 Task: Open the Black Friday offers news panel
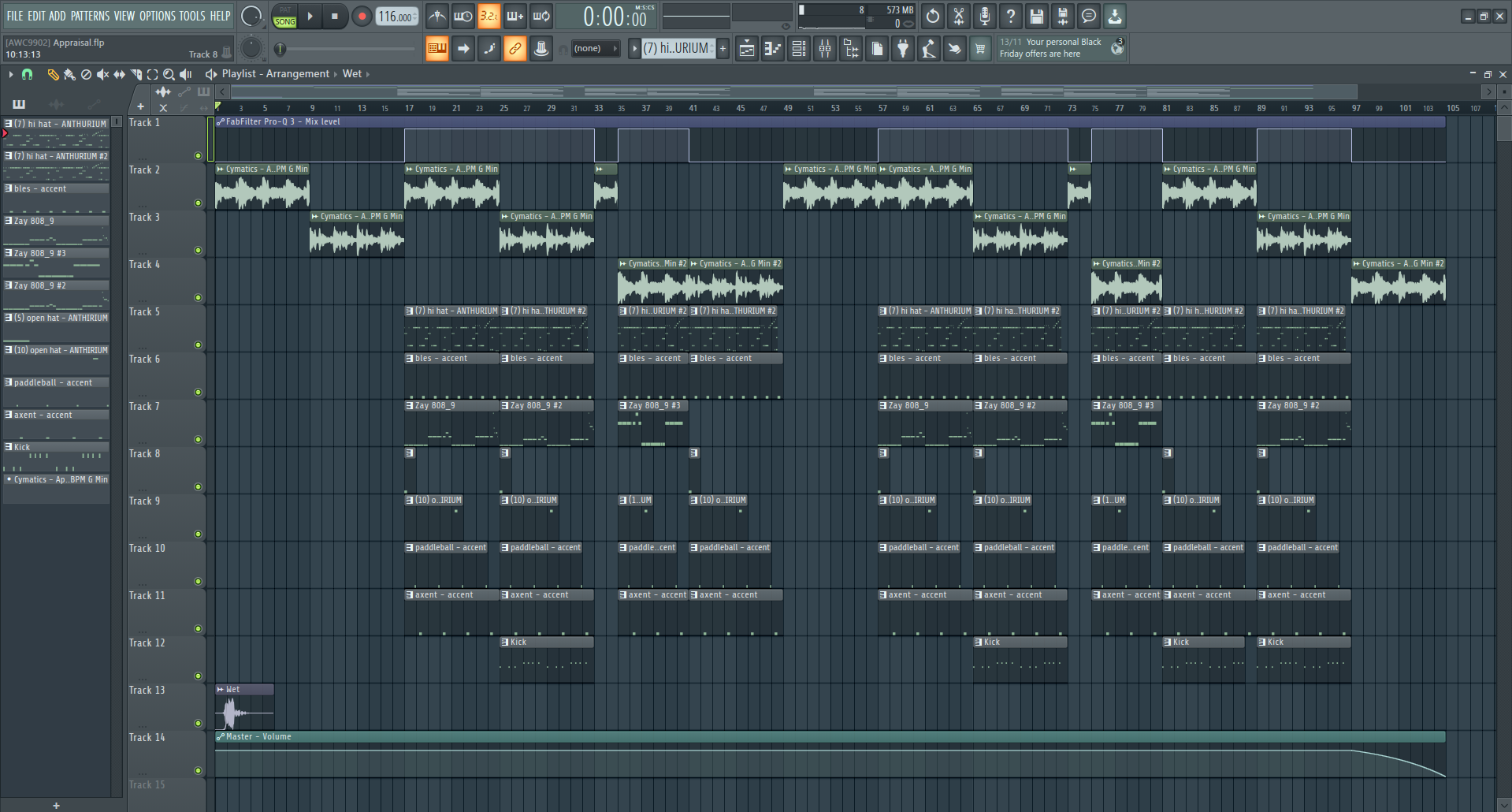tap(1061, 48)
